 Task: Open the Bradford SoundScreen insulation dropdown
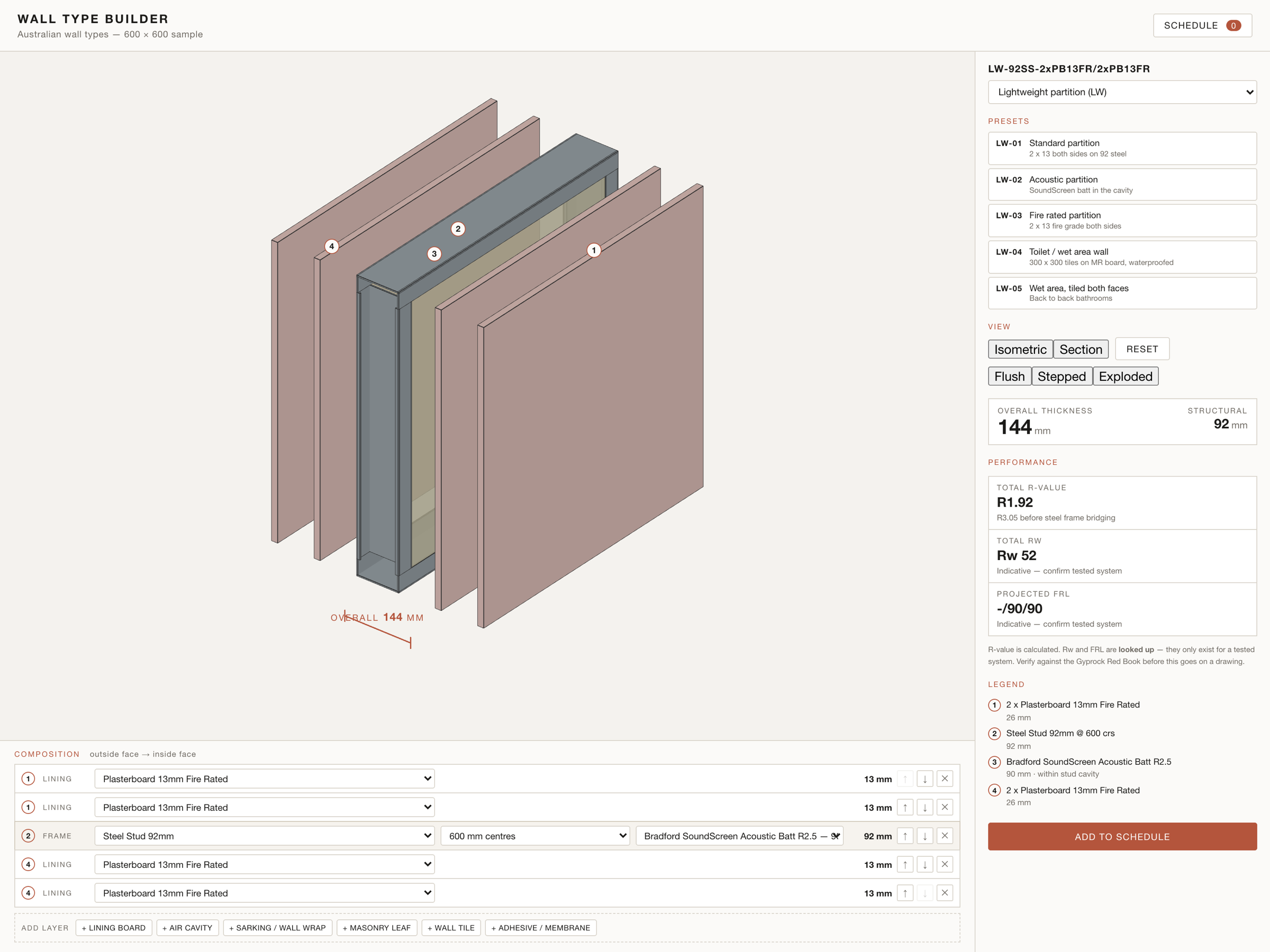click(x=739, y=836)
